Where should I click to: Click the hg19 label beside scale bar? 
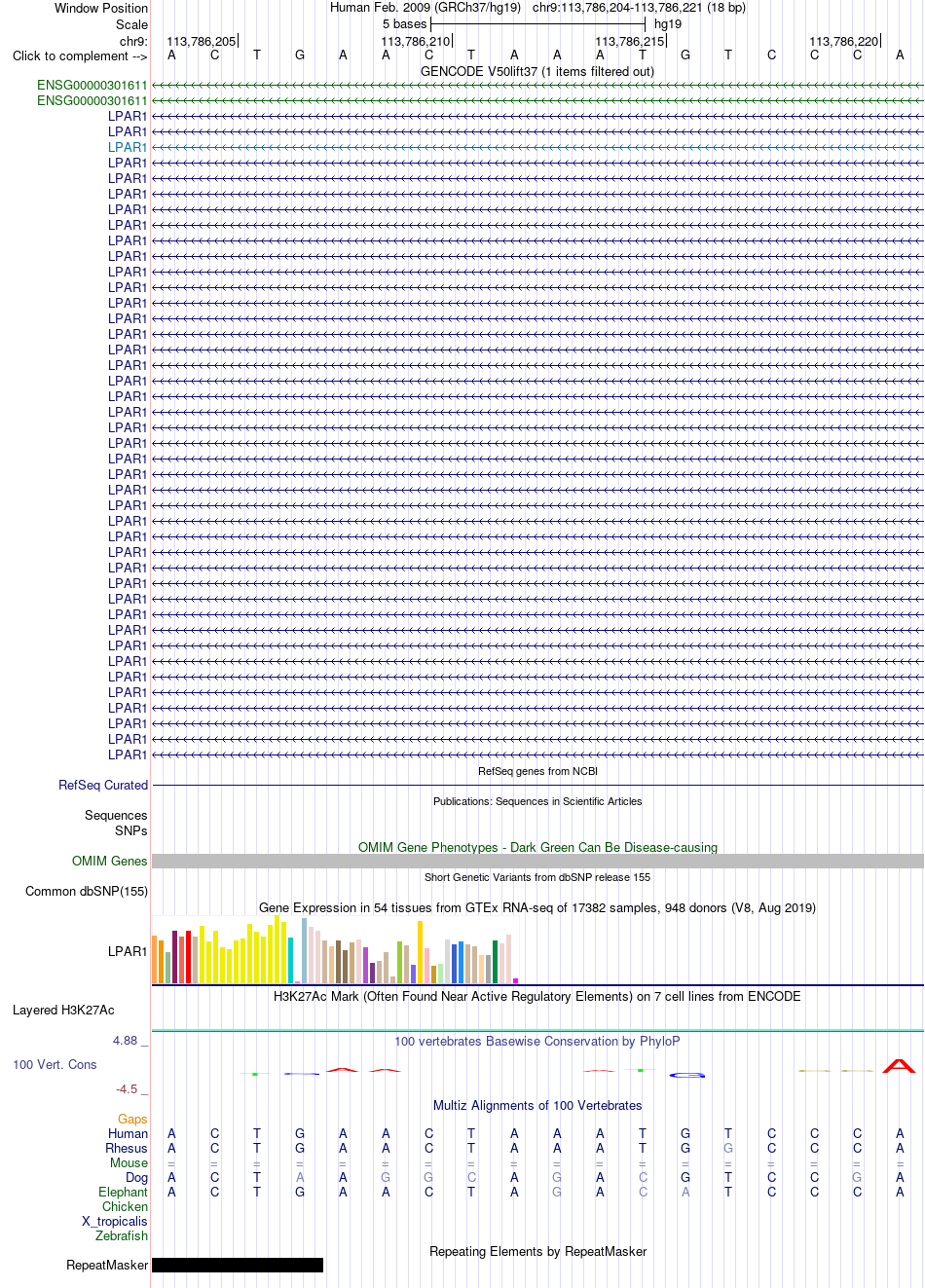(x=668, y=23)
